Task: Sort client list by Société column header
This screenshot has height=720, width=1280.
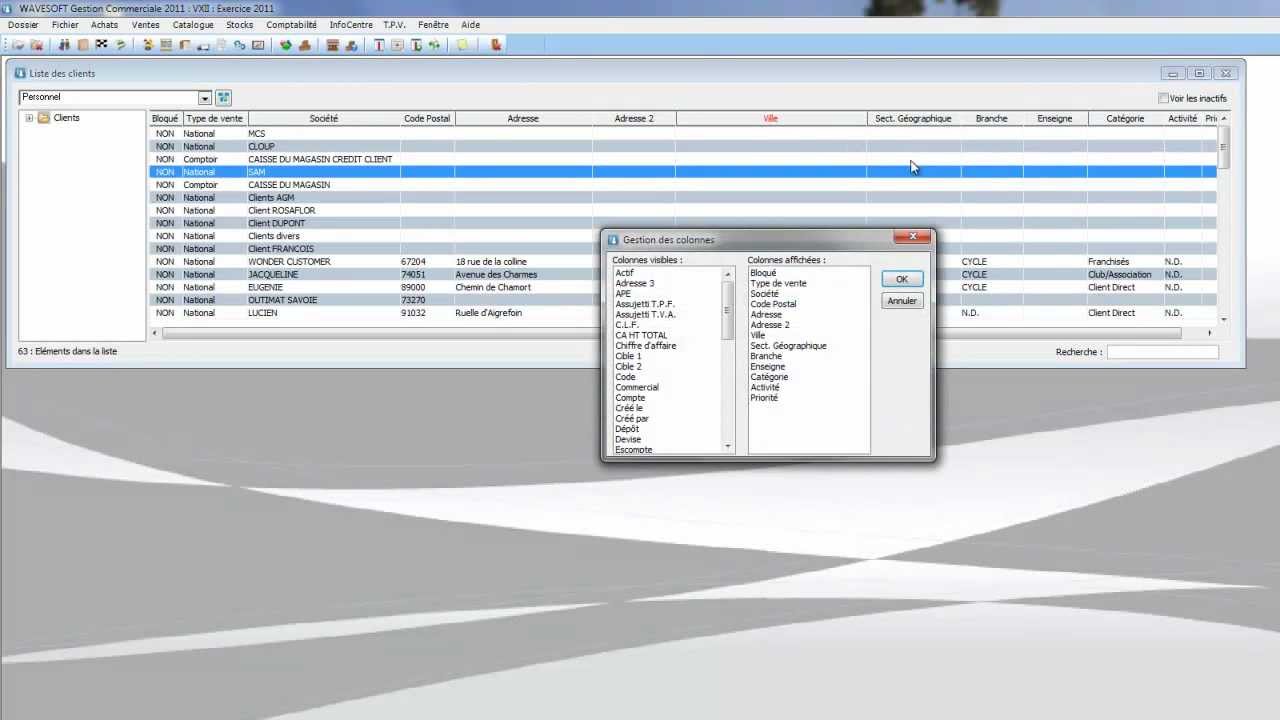Action: (x=323, y=118)
